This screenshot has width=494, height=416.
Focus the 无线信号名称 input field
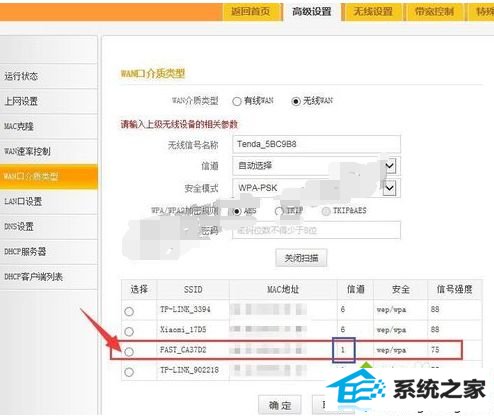tap(316, 144)
